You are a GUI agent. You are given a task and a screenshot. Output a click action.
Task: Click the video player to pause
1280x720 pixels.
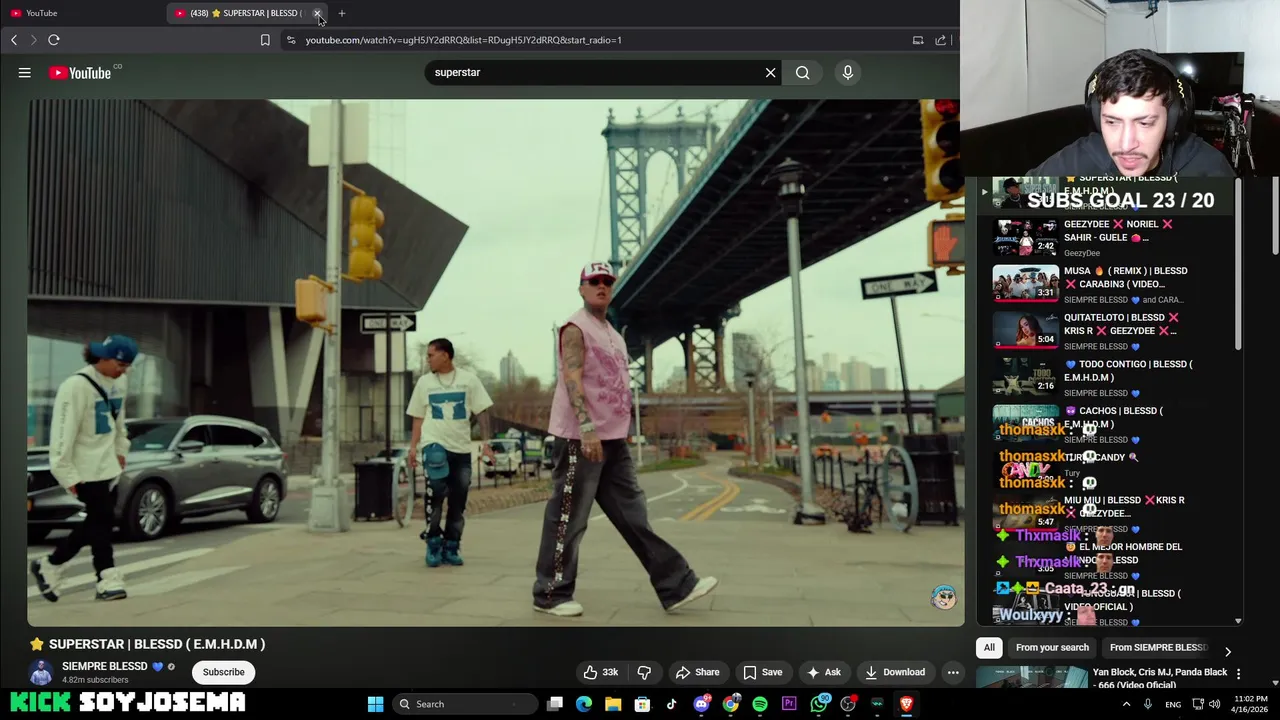[x=496, y=362]
